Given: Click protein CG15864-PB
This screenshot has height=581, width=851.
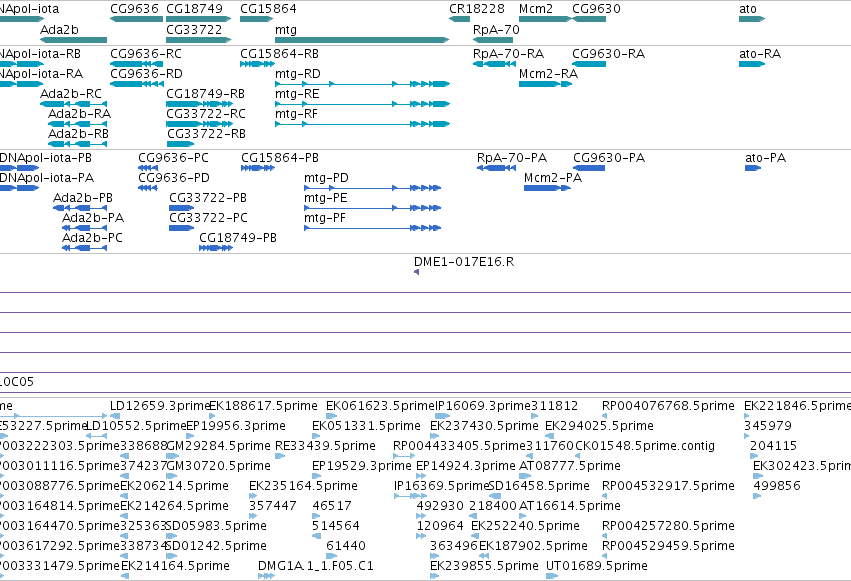Looking at the screenshot, I should 258,168.
